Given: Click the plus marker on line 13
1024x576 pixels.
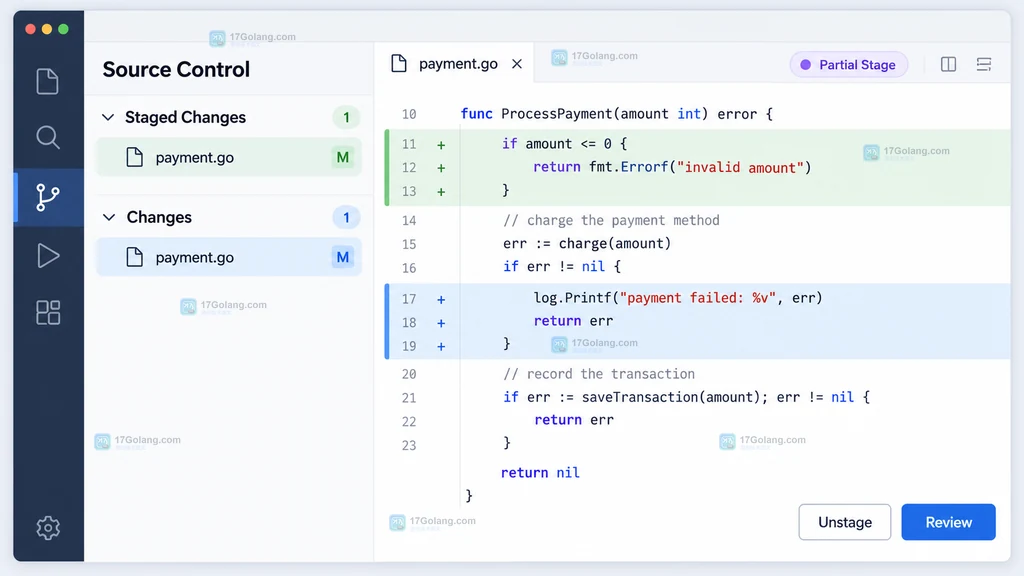Looking at the screenshot, I should [x=441, y=191].
